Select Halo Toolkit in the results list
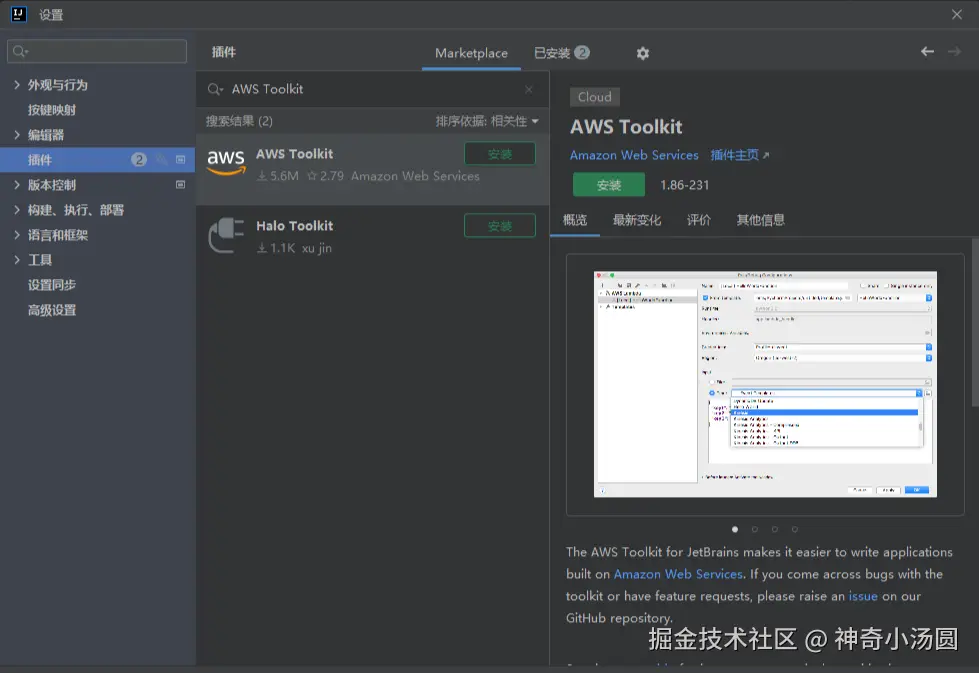This screenshot has width=979, height=673. coord(373,241)
